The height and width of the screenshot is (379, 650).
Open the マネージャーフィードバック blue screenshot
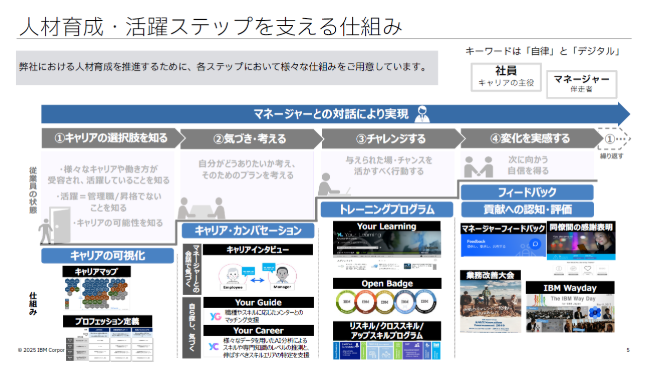[x=503, y=245]
